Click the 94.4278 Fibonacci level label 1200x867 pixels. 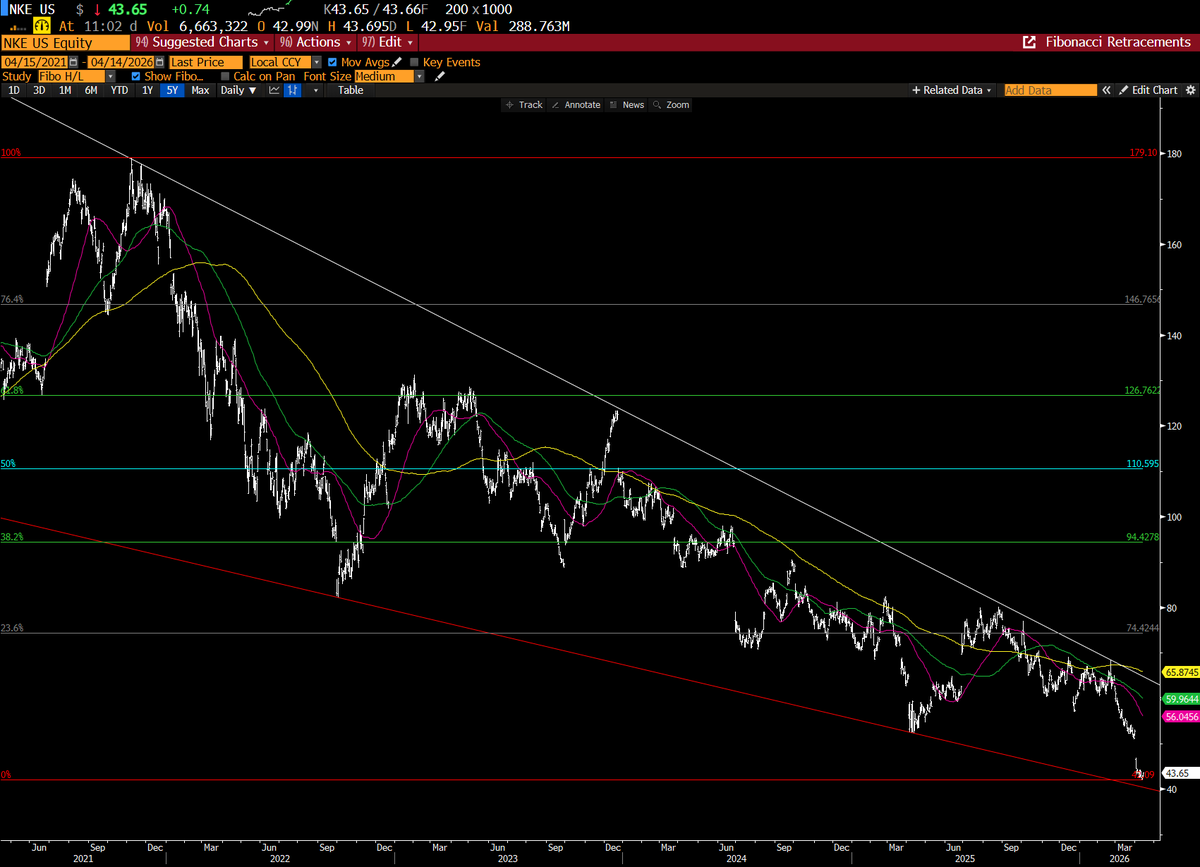[x=1141, y=537]
